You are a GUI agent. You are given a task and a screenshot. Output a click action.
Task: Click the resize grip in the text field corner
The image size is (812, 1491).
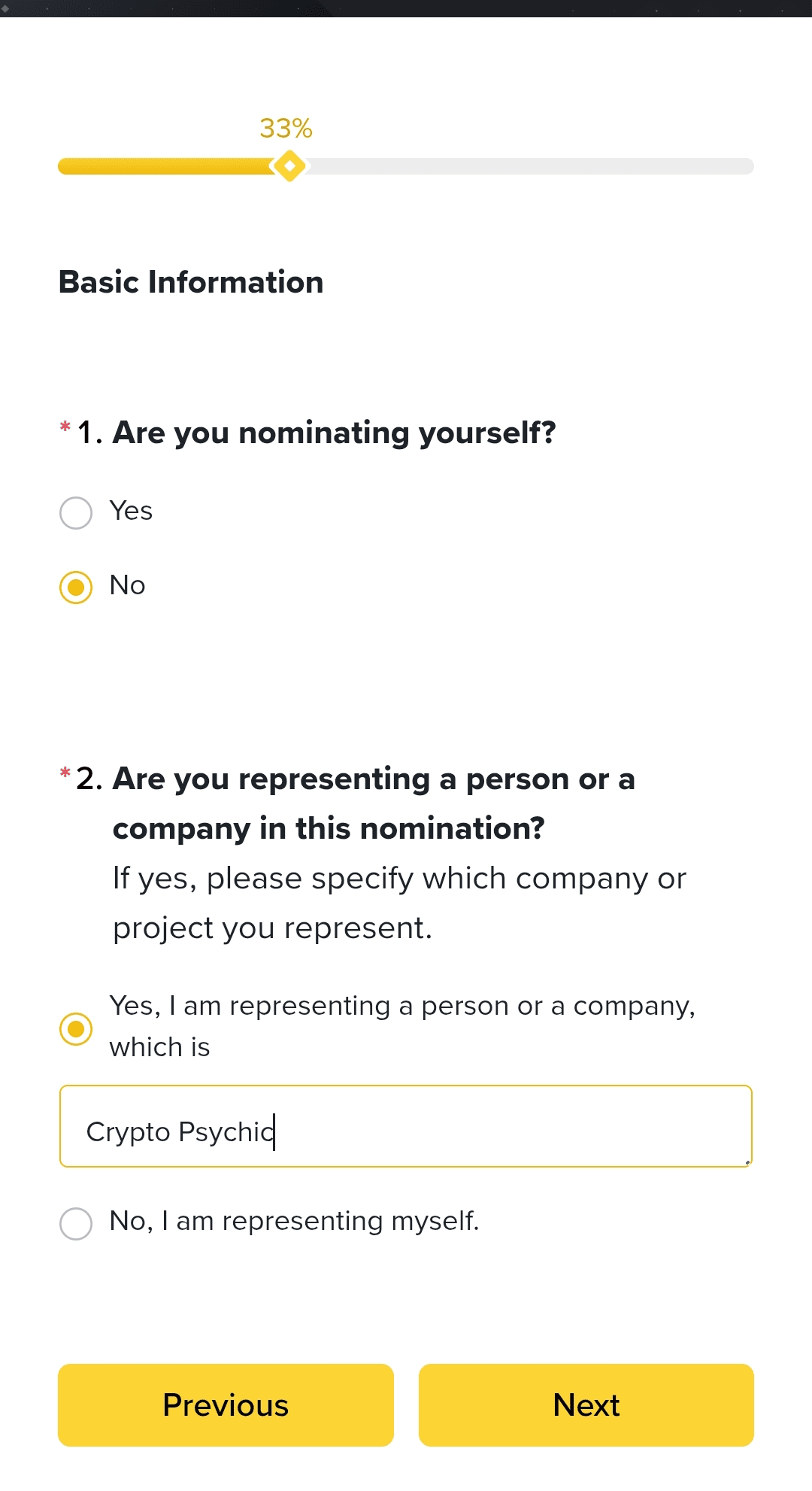click(x=747, y=1162)
